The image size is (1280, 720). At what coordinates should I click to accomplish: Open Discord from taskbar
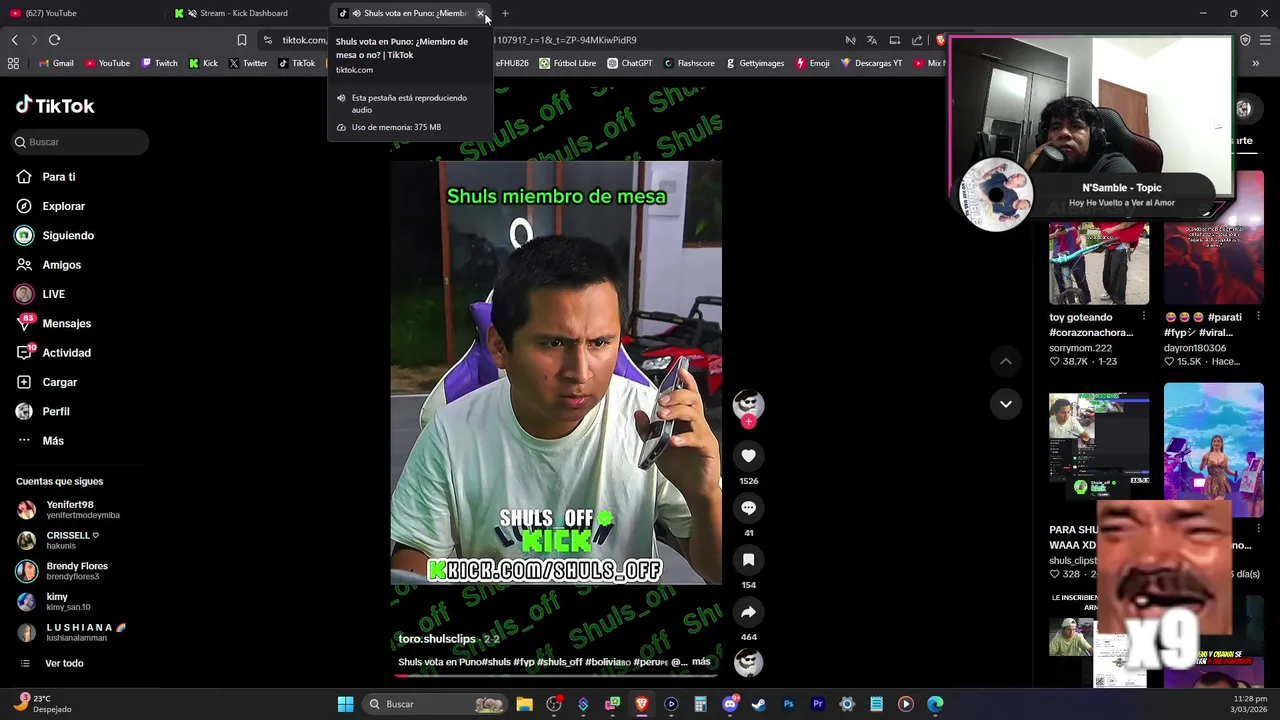(730, 704)
